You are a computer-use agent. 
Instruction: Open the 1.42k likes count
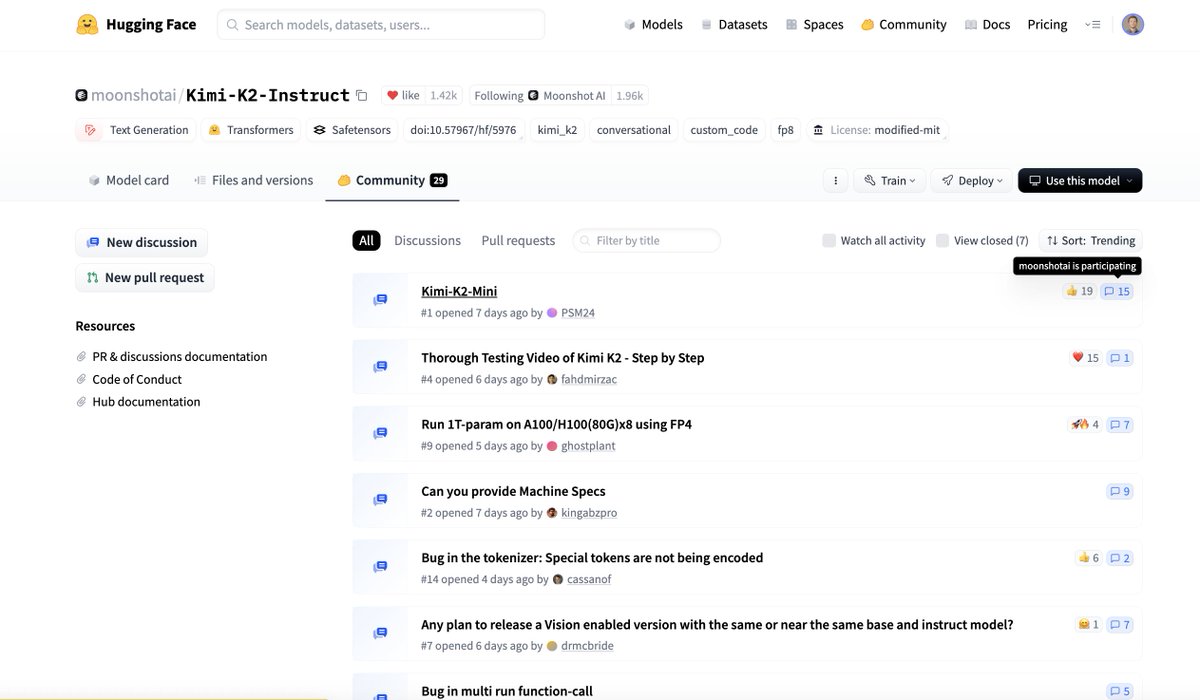pos(443,96)
